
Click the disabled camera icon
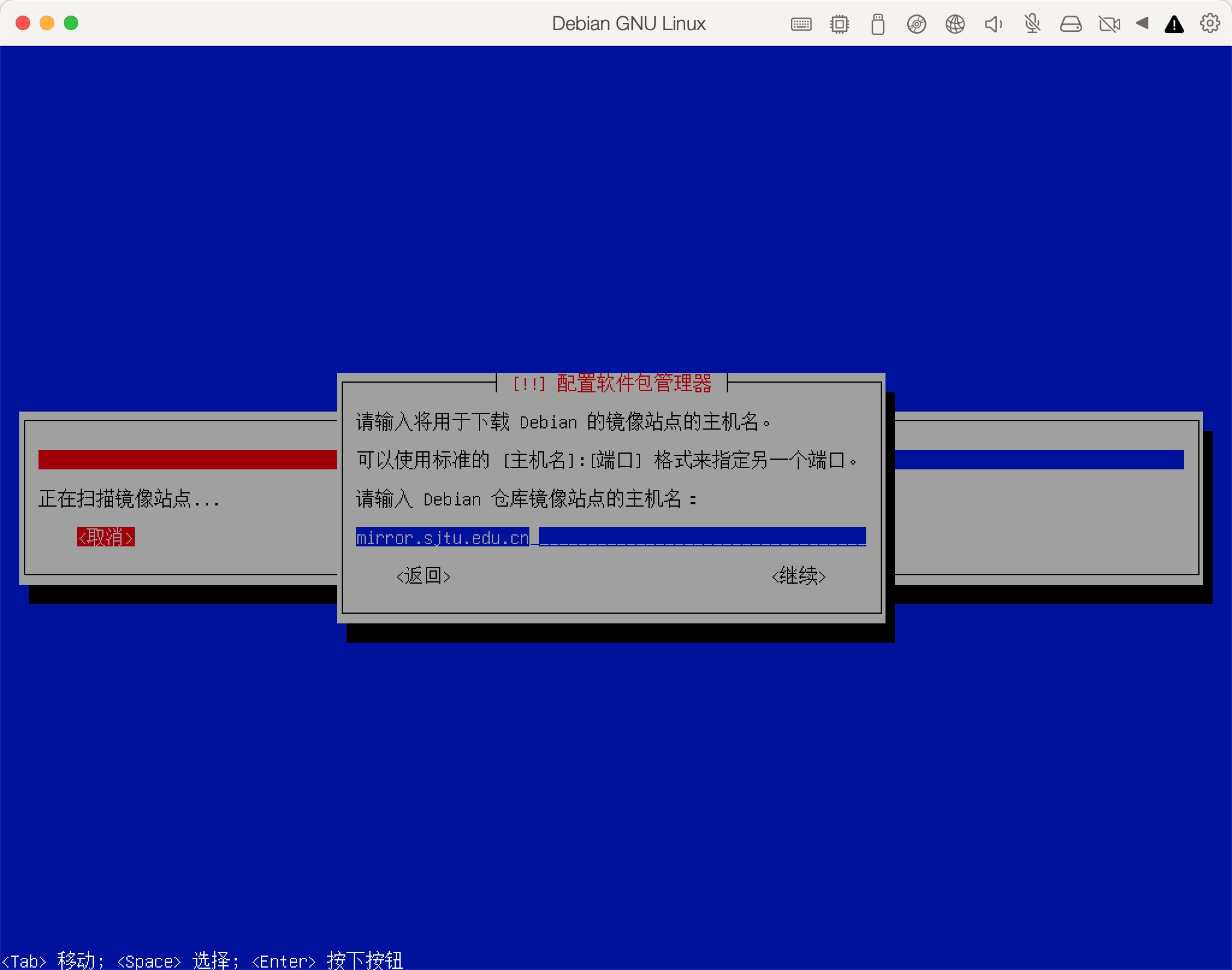point(1109,24)
